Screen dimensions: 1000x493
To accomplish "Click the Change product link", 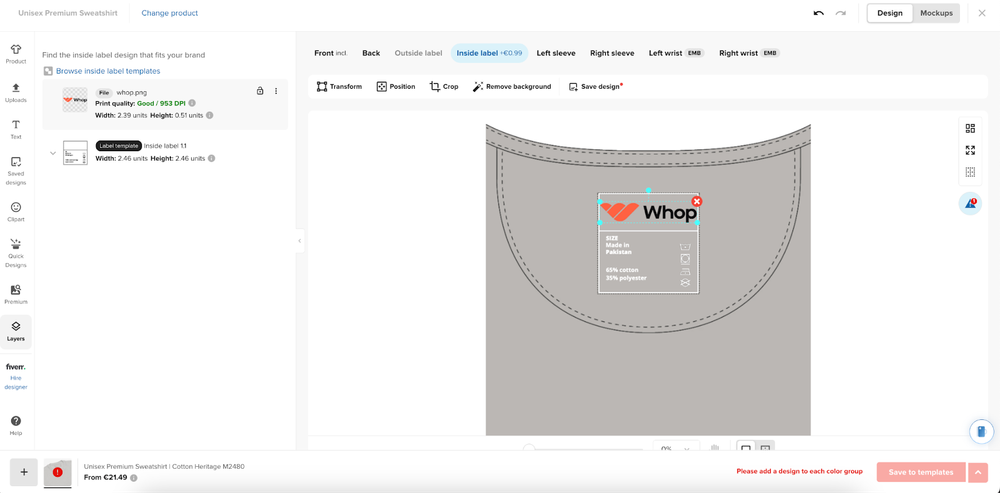I will click(x=169, y=13).
